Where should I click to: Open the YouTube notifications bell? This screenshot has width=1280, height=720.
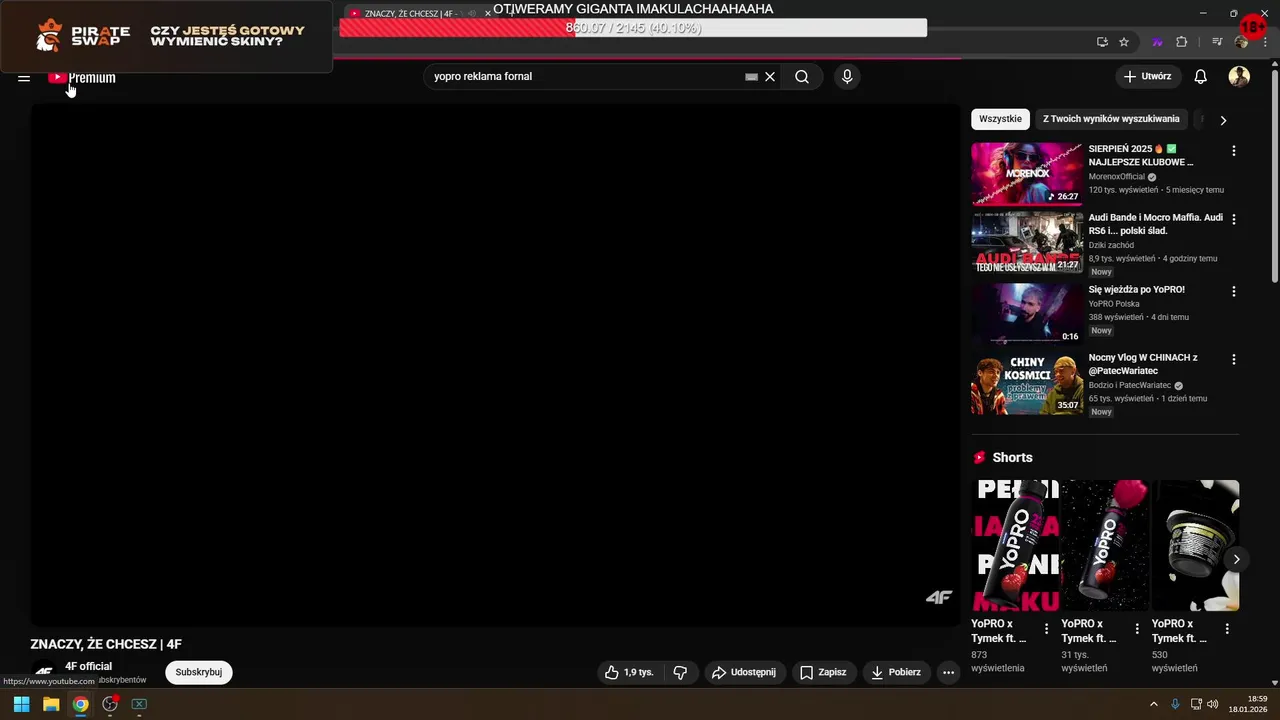[1201, 77]
